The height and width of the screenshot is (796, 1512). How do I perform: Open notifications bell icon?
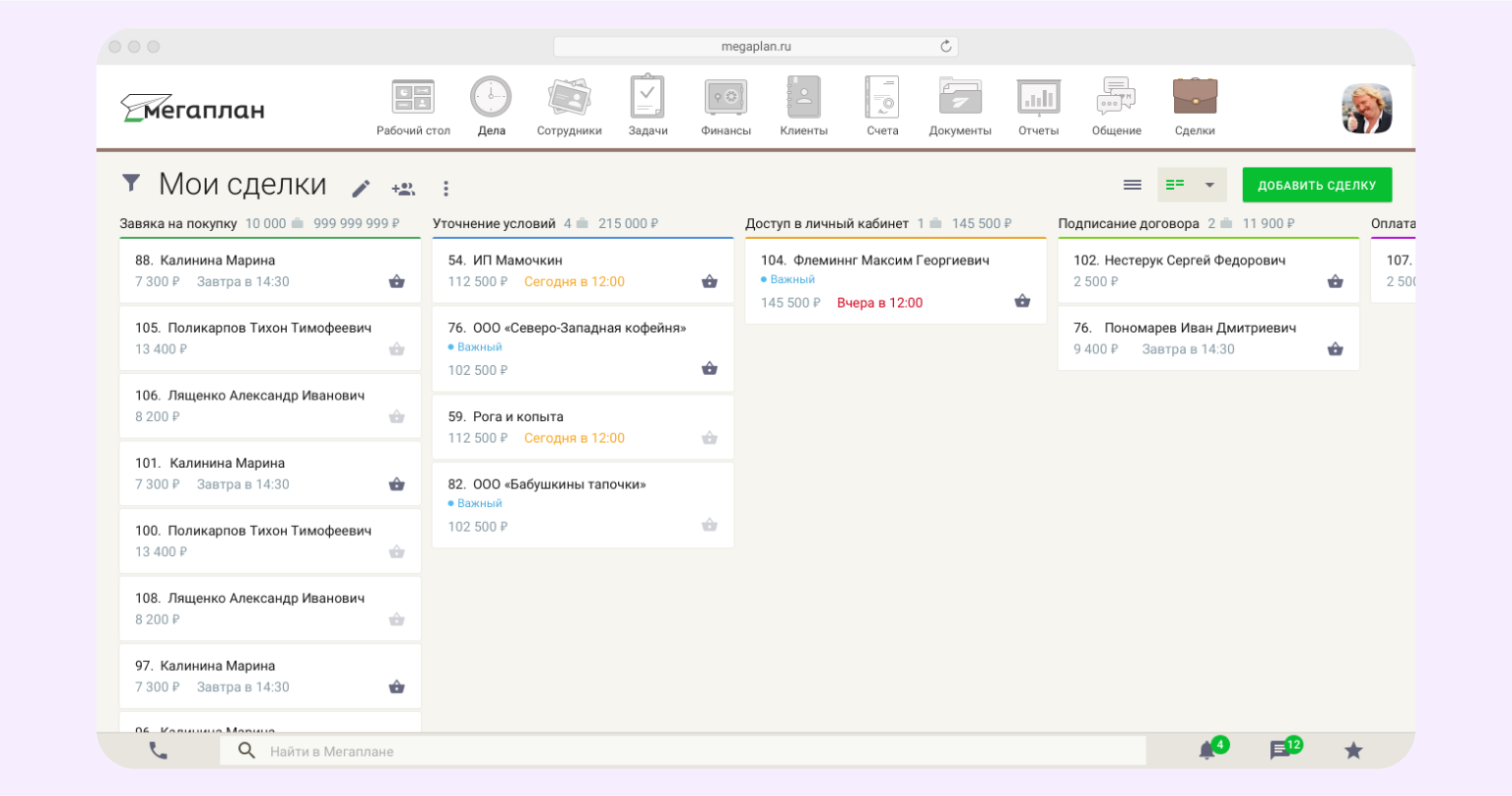click(x=1207, y=751)
